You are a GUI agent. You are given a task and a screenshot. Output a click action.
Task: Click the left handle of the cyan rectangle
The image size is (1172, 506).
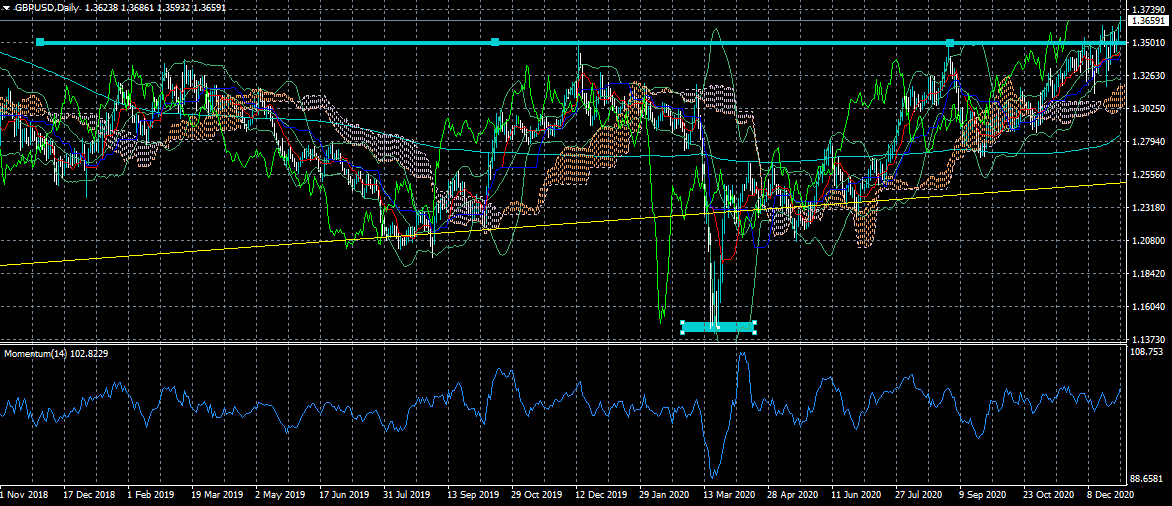click(x=683, y=326)
